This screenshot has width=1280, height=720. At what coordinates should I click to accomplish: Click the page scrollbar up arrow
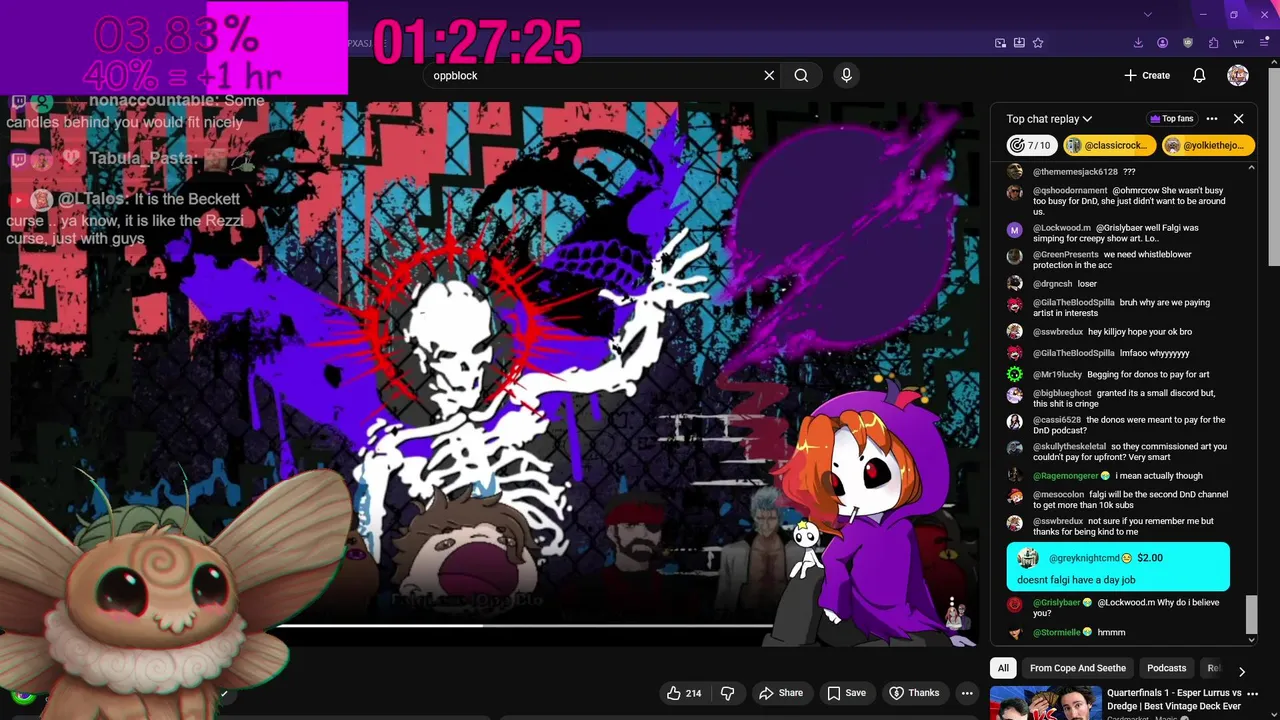click(1274, 64)
